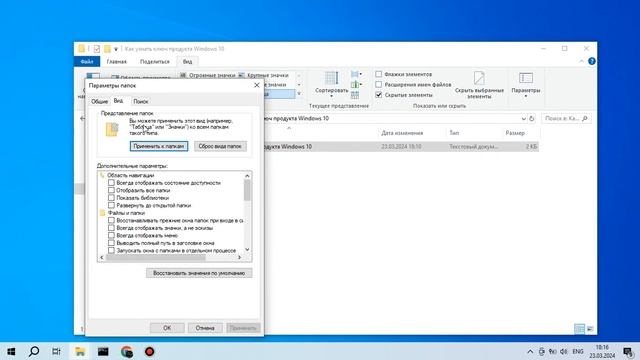Open the File (Файл) ribbon tab
The width and height of the screenshot is (640, 360).
coord(87,62)
